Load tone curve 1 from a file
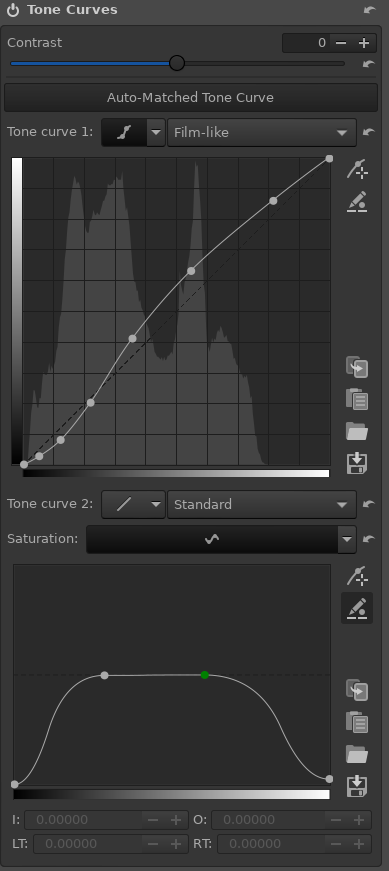The height and width of the screenshot is (871, 389). 357,431
